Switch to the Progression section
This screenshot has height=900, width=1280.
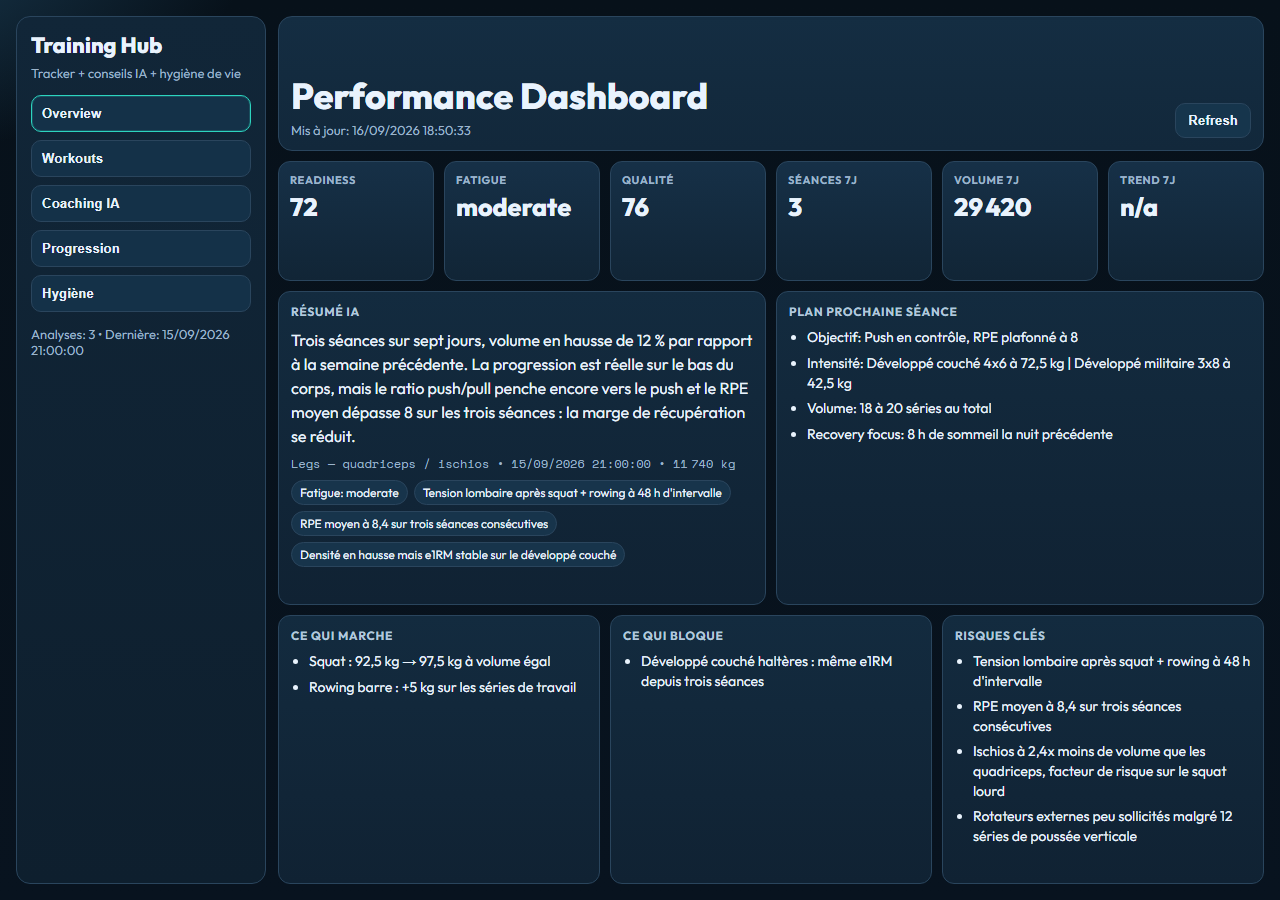pos(141,248)
